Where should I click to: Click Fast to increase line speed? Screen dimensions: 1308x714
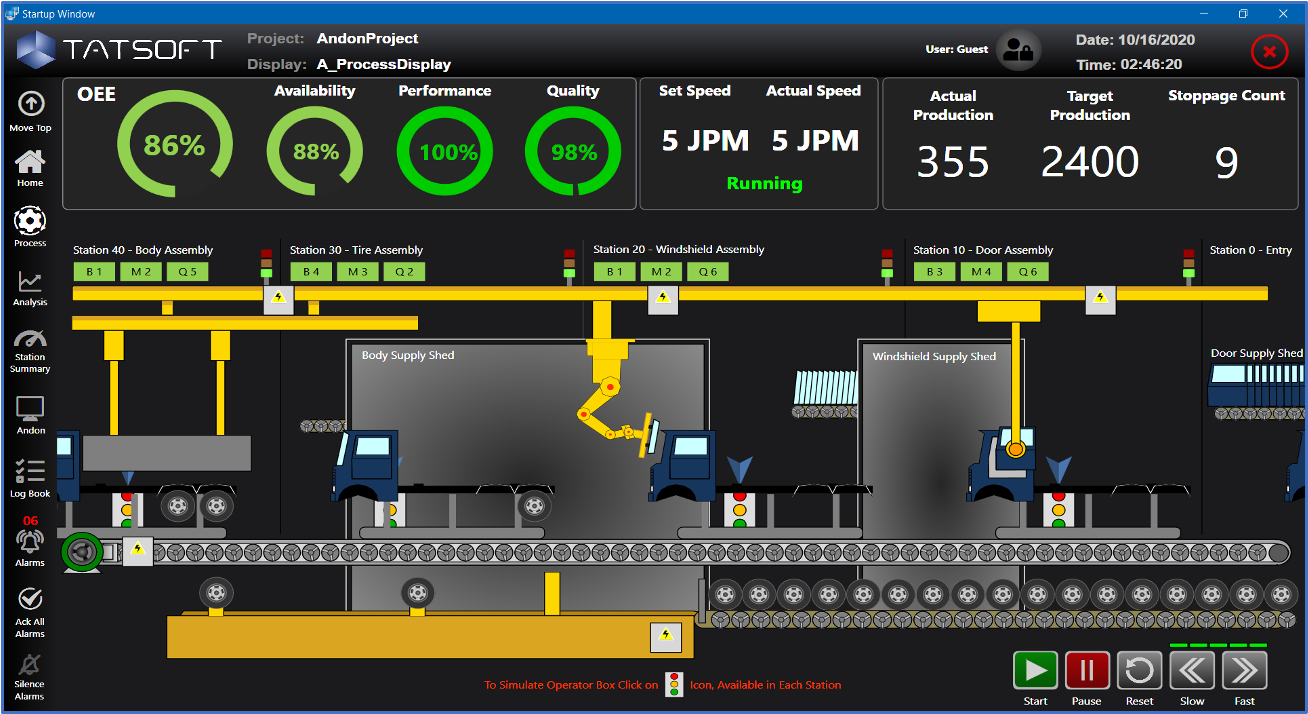(1244, 671)
